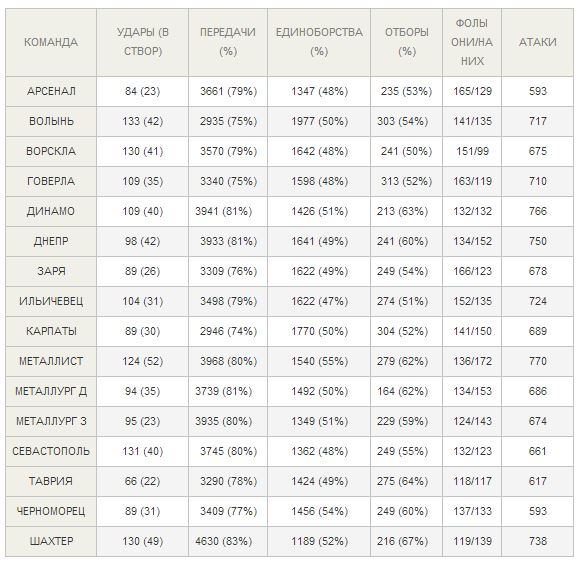The image size is (580, 564).
Task: Click the ШАХТЕР team name cell
Action: click(51, 541)
